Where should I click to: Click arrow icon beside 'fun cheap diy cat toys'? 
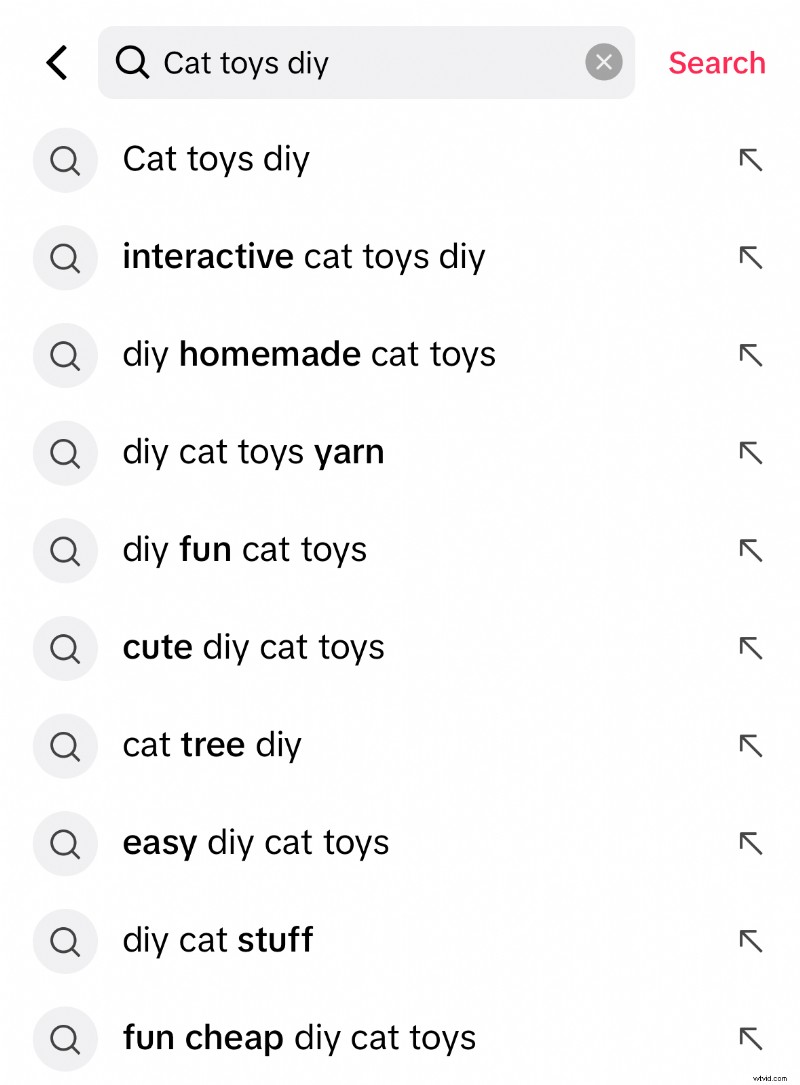click(750, 1038)
